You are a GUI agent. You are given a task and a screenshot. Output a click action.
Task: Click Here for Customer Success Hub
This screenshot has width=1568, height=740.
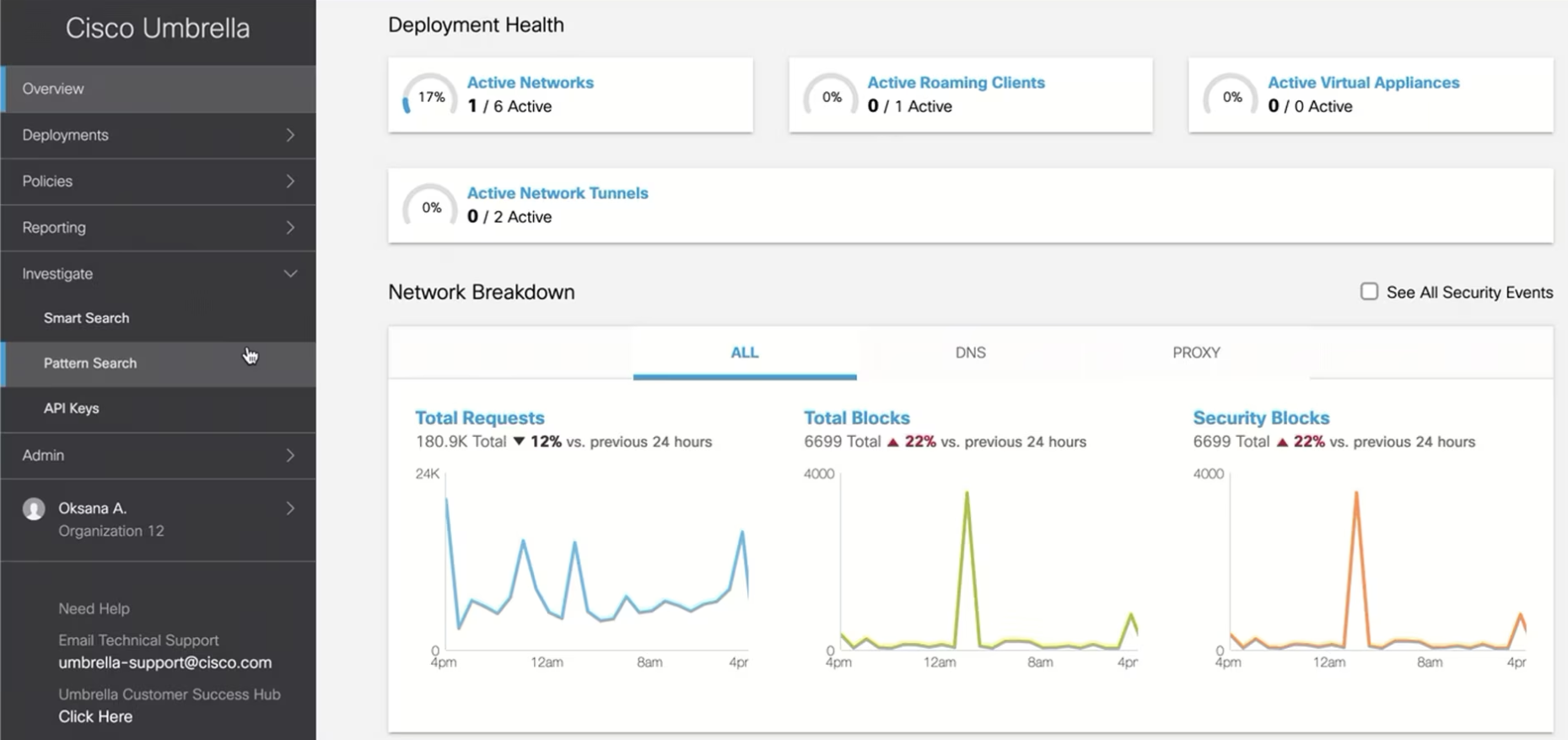tap(95, 716)
